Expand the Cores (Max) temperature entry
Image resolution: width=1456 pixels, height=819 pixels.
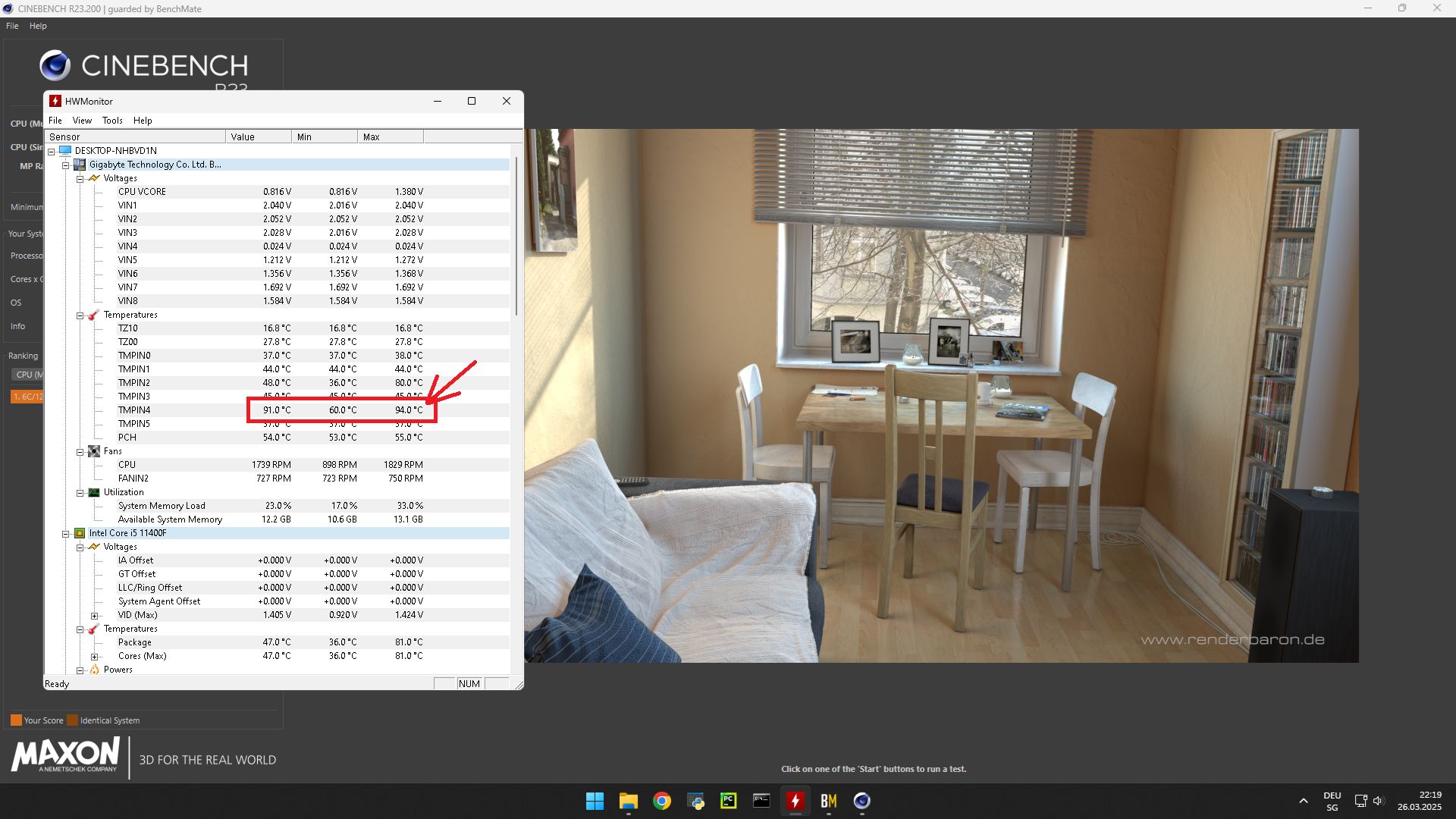pos(94,656)
